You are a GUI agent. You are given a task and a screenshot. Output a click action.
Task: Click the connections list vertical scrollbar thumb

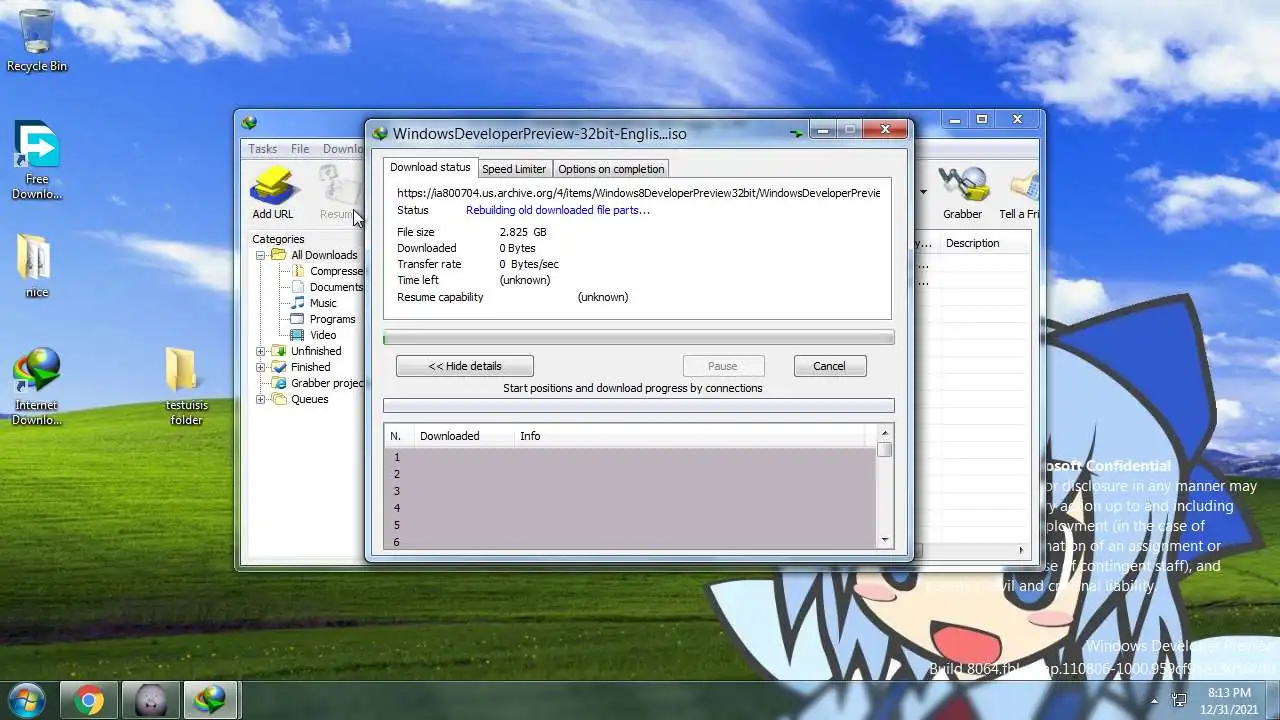[884, 449]
